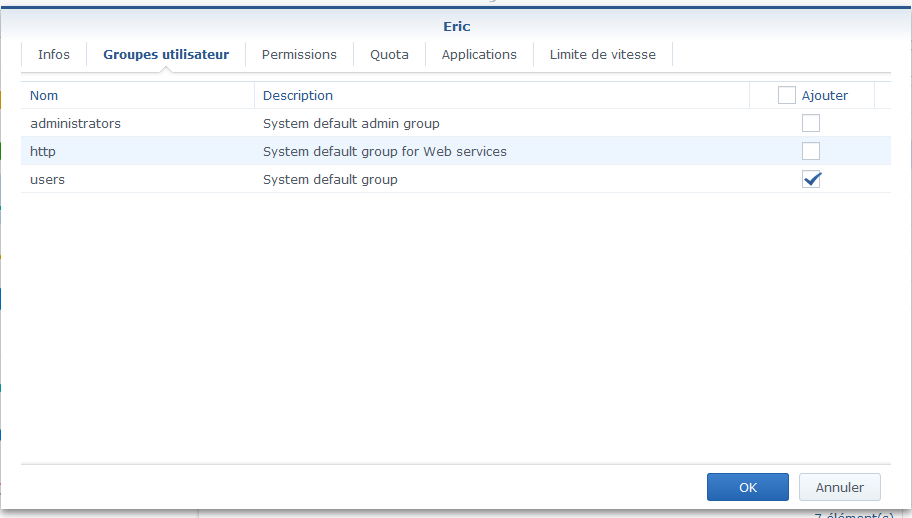Screen dimensions: 912x518
Task: Select the administrators group name
Action: [x=75, y=123]
